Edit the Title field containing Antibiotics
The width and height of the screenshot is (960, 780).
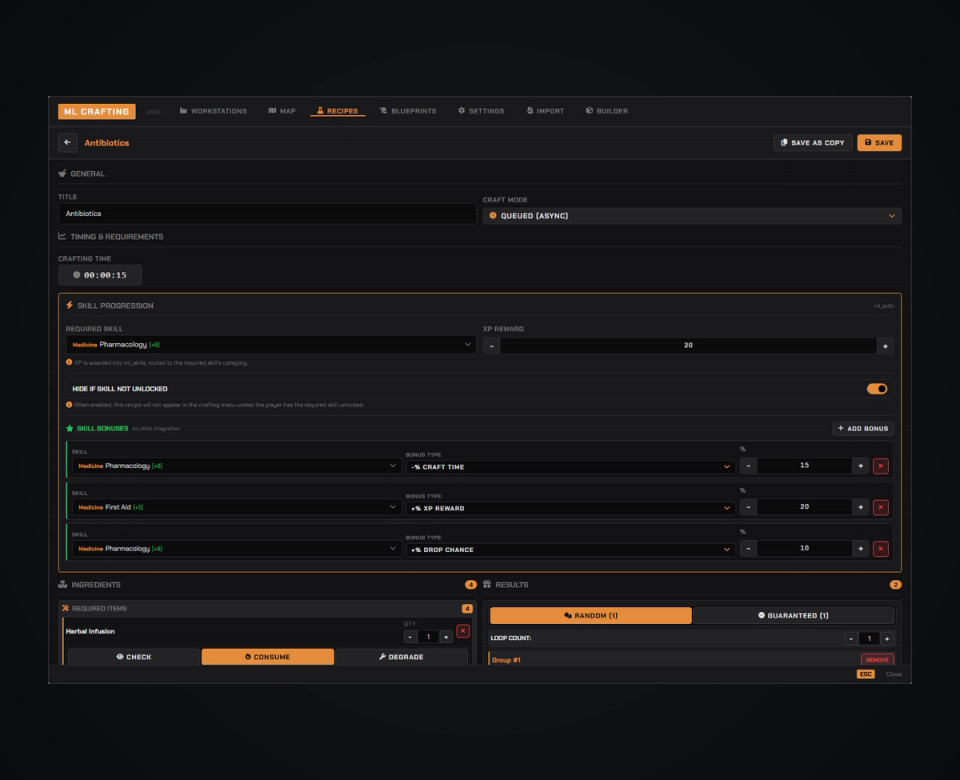tap(267, 214)
